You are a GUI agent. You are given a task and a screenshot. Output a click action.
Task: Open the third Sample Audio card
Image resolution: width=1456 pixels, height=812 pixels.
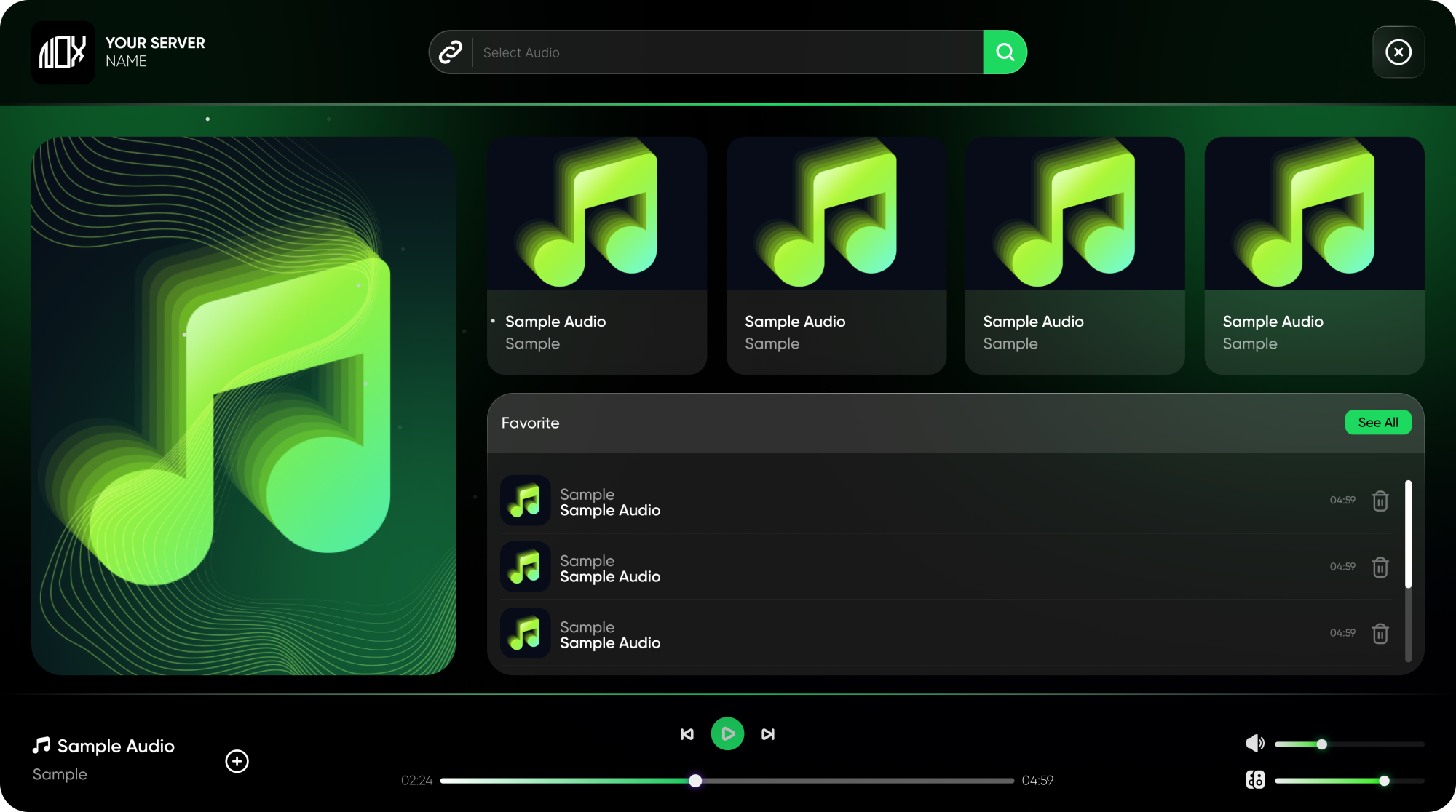point(1075,255)
